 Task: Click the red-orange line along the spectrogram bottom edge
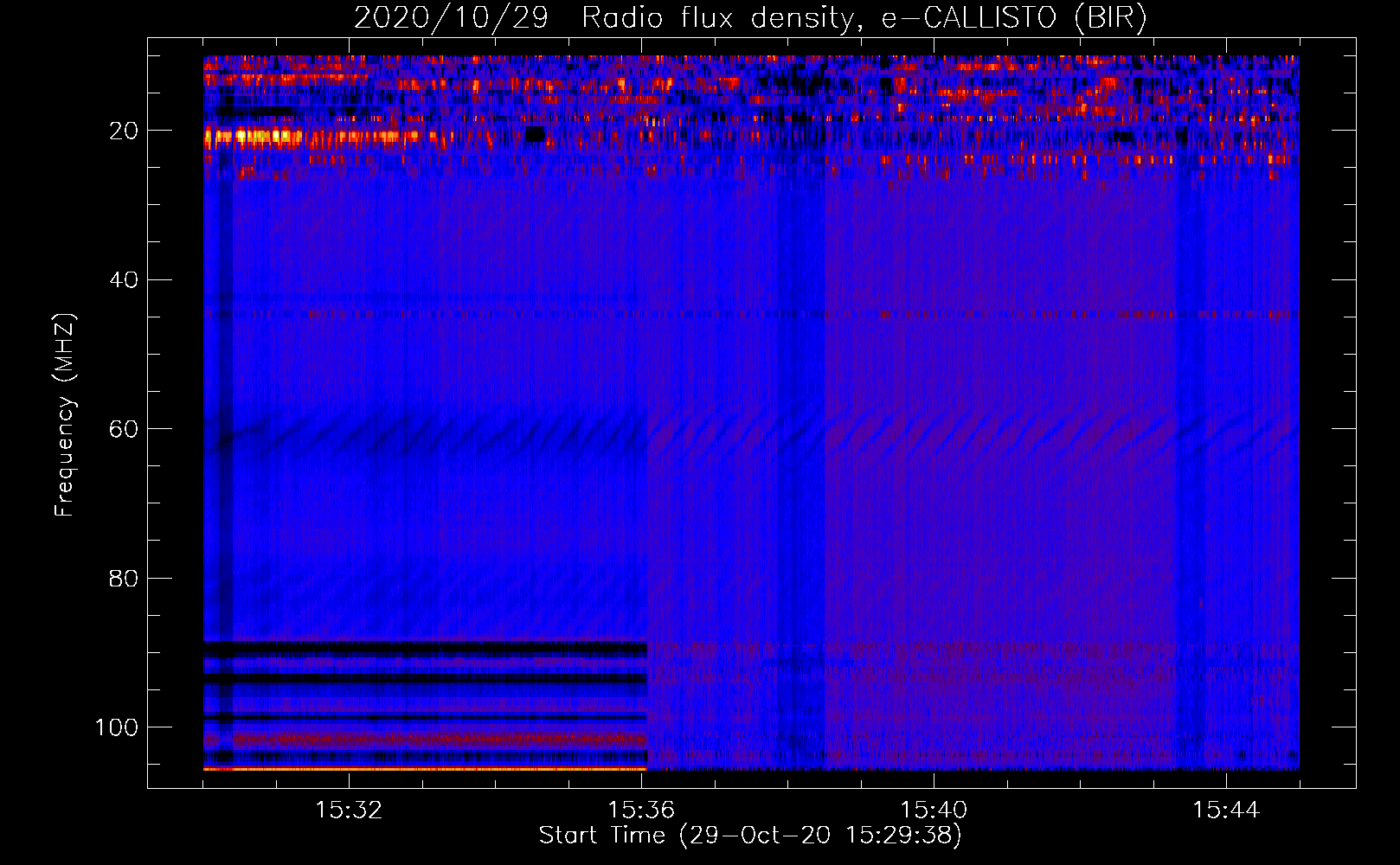tap(425, 768)
